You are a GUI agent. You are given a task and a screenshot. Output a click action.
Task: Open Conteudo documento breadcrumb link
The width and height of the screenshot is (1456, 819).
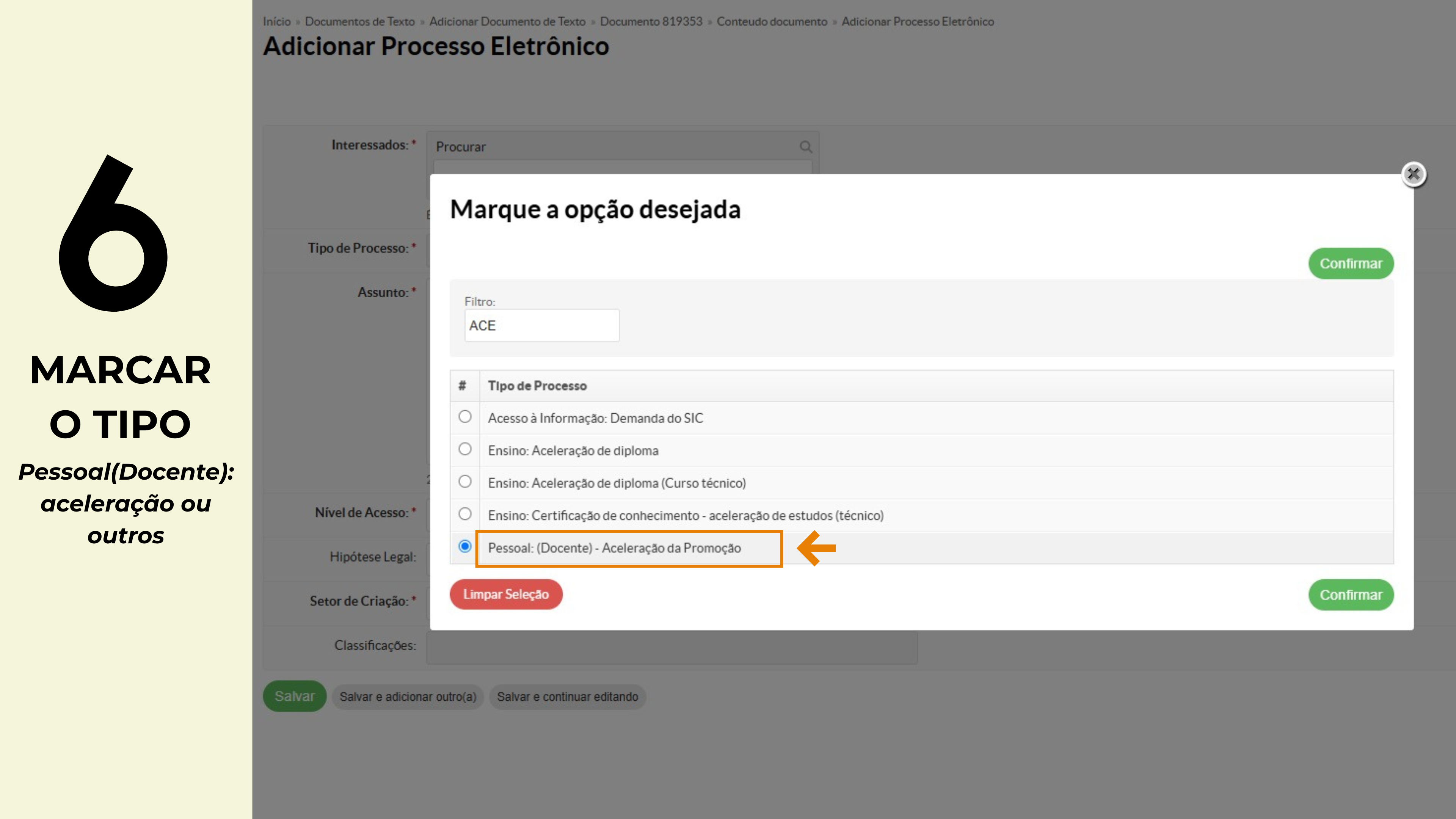coord(772,22)
